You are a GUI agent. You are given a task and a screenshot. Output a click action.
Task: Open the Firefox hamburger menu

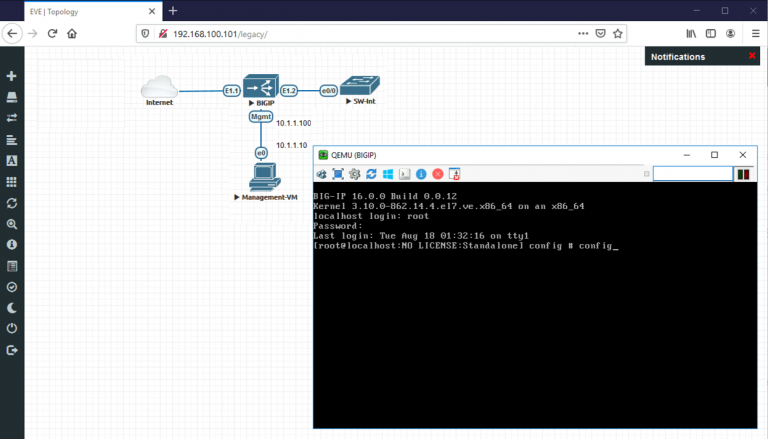pyautogui.click(x=755, y=33)
